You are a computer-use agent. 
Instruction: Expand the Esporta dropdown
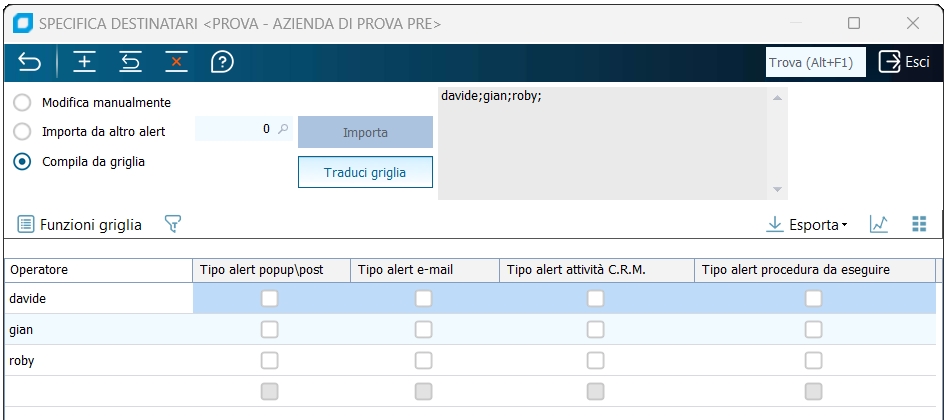coord(806,225)
